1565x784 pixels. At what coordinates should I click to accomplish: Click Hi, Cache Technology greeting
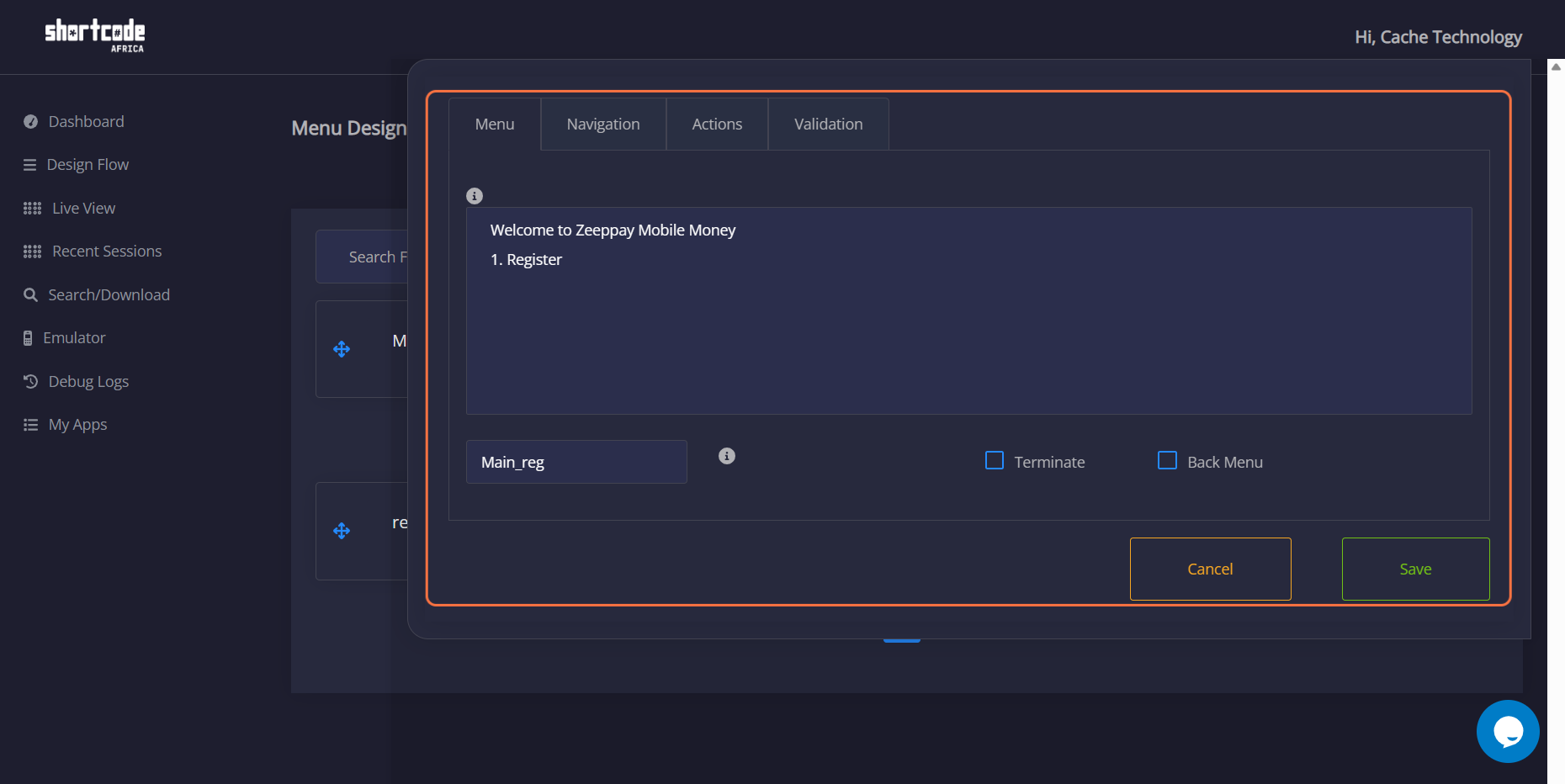1438,37
